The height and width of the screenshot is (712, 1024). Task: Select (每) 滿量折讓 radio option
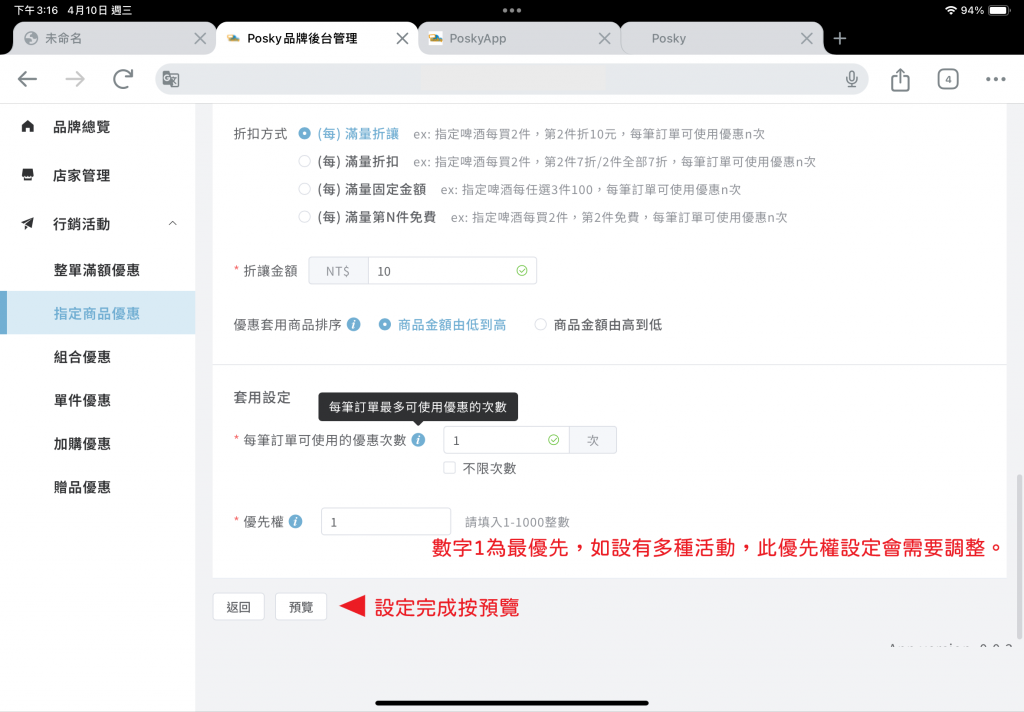(304, 133)
